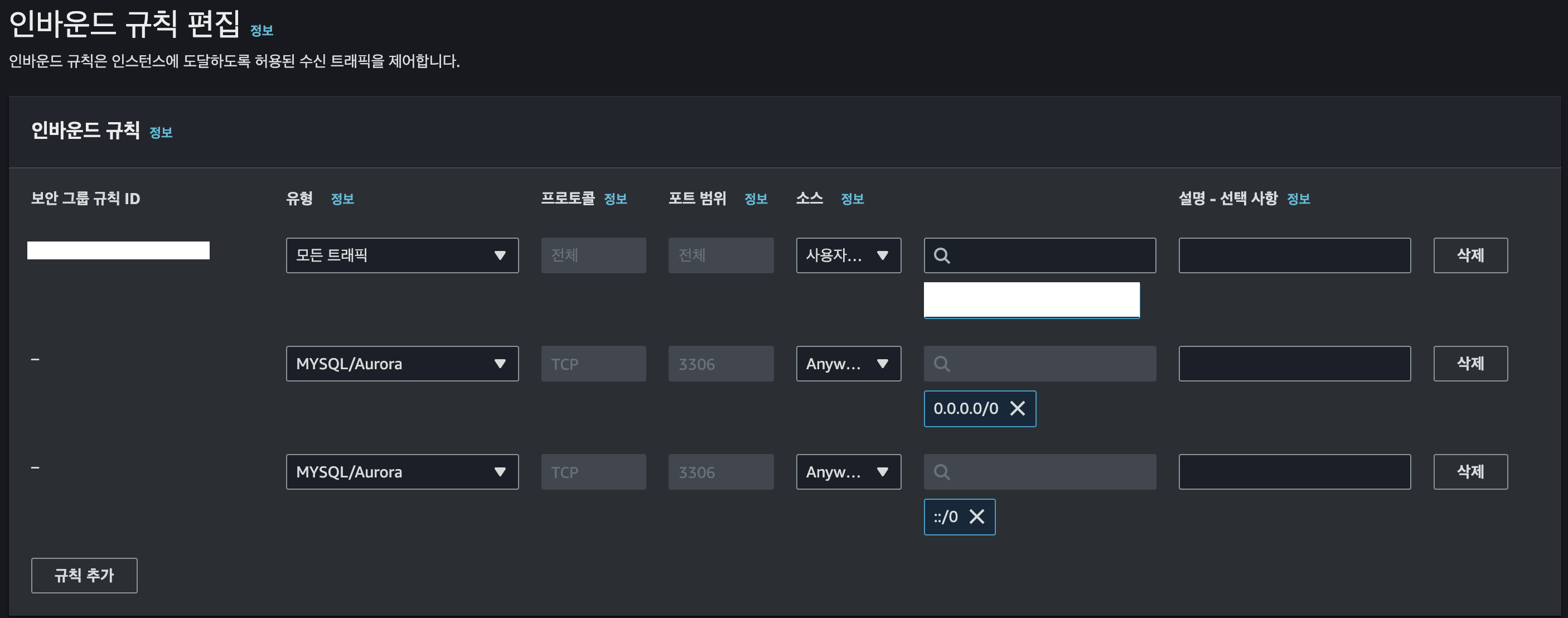Click 3306 port field of ::/0 rule
The height and width of the screenshot is (618, 1568).
click(720, 472)
